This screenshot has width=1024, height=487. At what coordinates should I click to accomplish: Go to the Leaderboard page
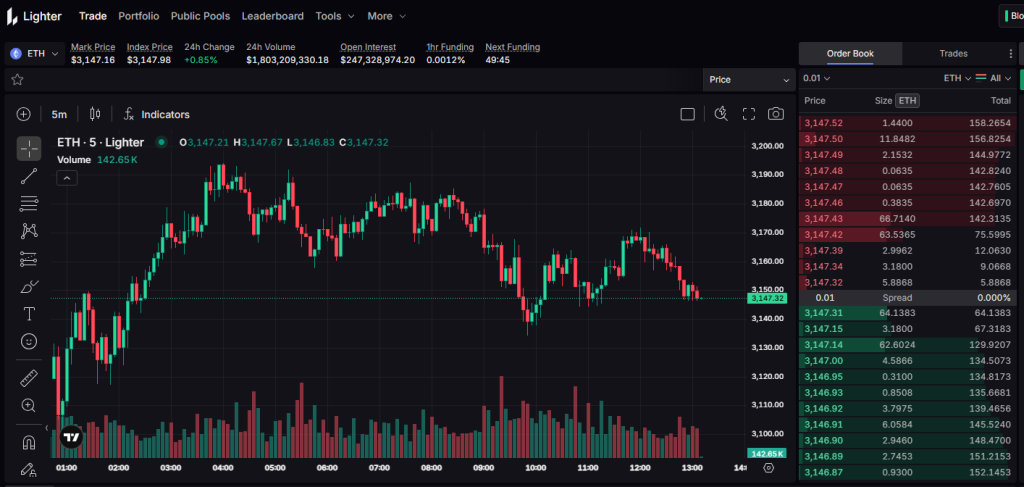point(272,16)
